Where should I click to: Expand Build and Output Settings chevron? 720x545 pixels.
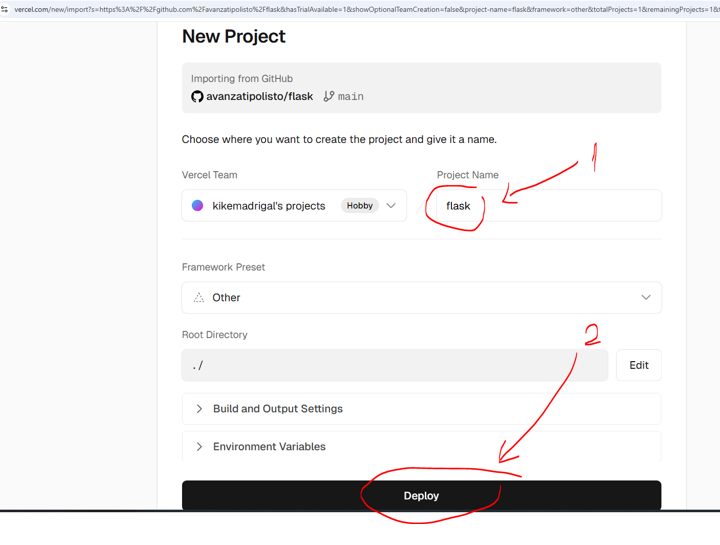click(x=199, y=409)
